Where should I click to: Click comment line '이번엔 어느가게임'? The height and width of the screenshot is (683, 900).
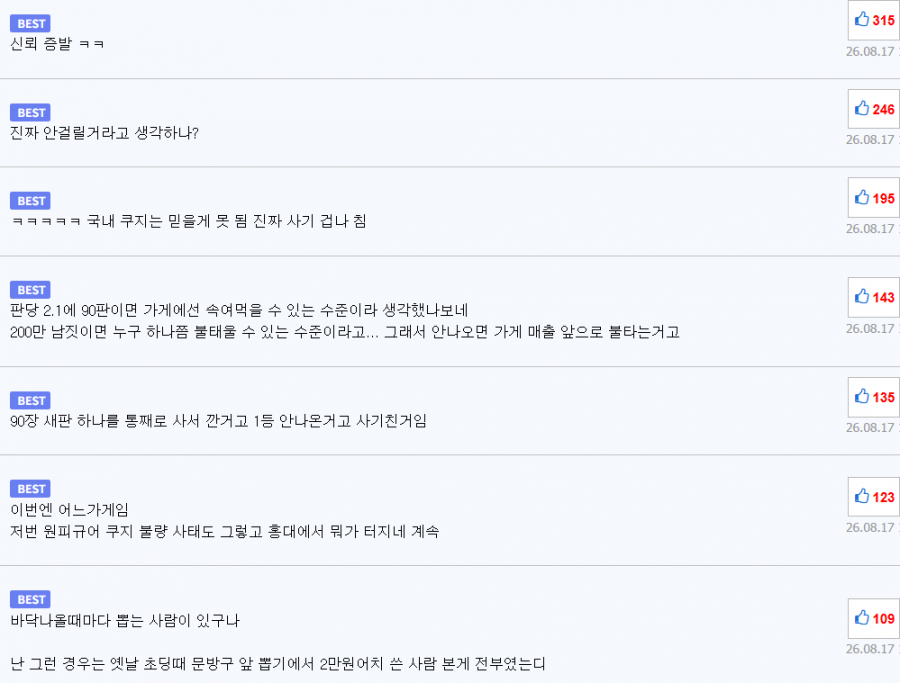69,510
